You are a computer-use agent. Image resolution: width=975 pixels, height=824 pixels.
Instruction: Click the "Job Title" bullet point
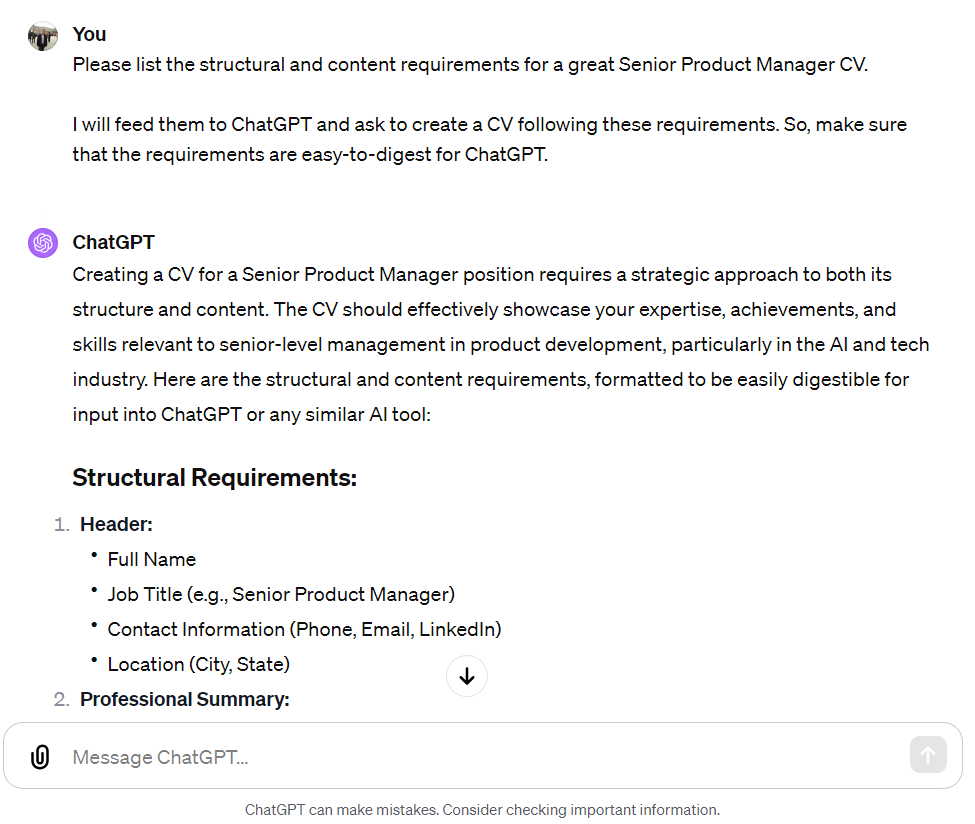click(x=281, y=594)
